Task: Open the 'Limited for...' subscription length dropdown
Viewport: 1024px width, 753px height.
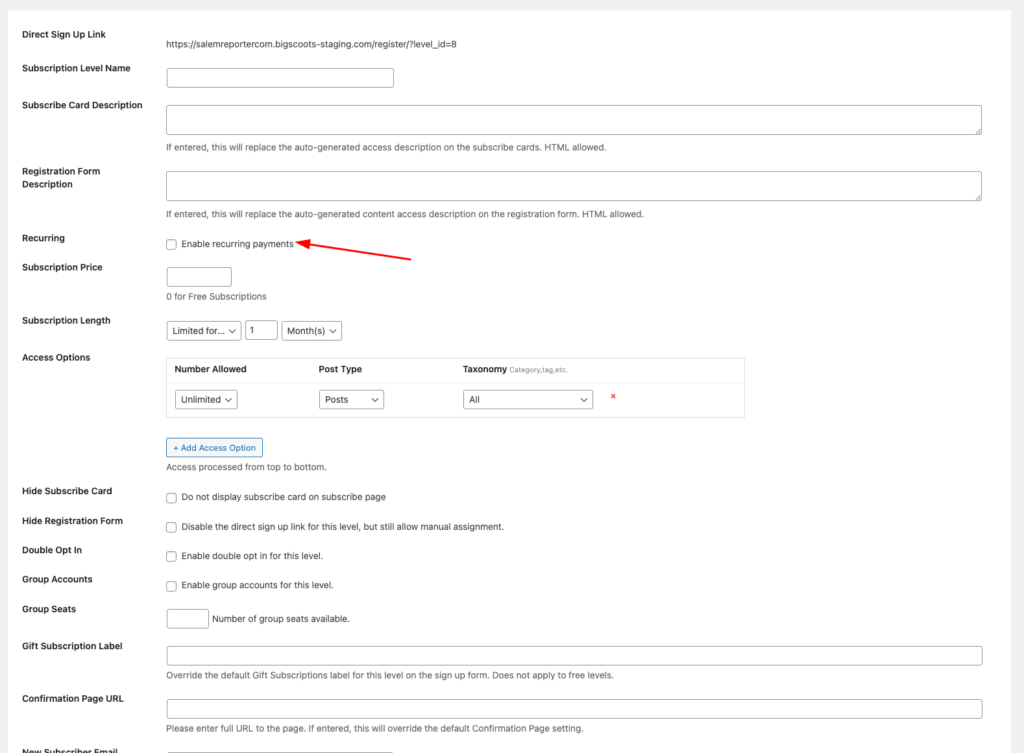Action: coord(204,331)
